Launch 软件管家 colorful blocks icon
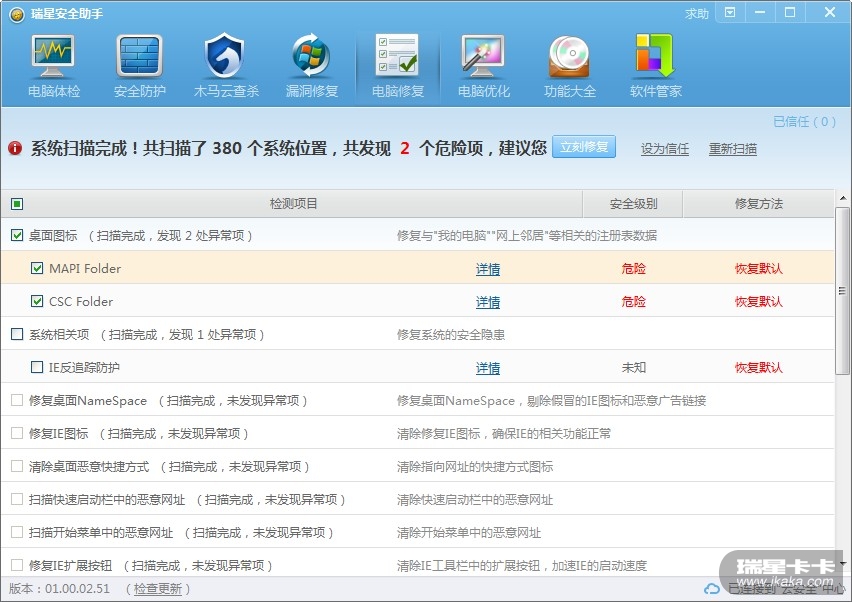Screen dimensions: 852x602 [655, 56]
